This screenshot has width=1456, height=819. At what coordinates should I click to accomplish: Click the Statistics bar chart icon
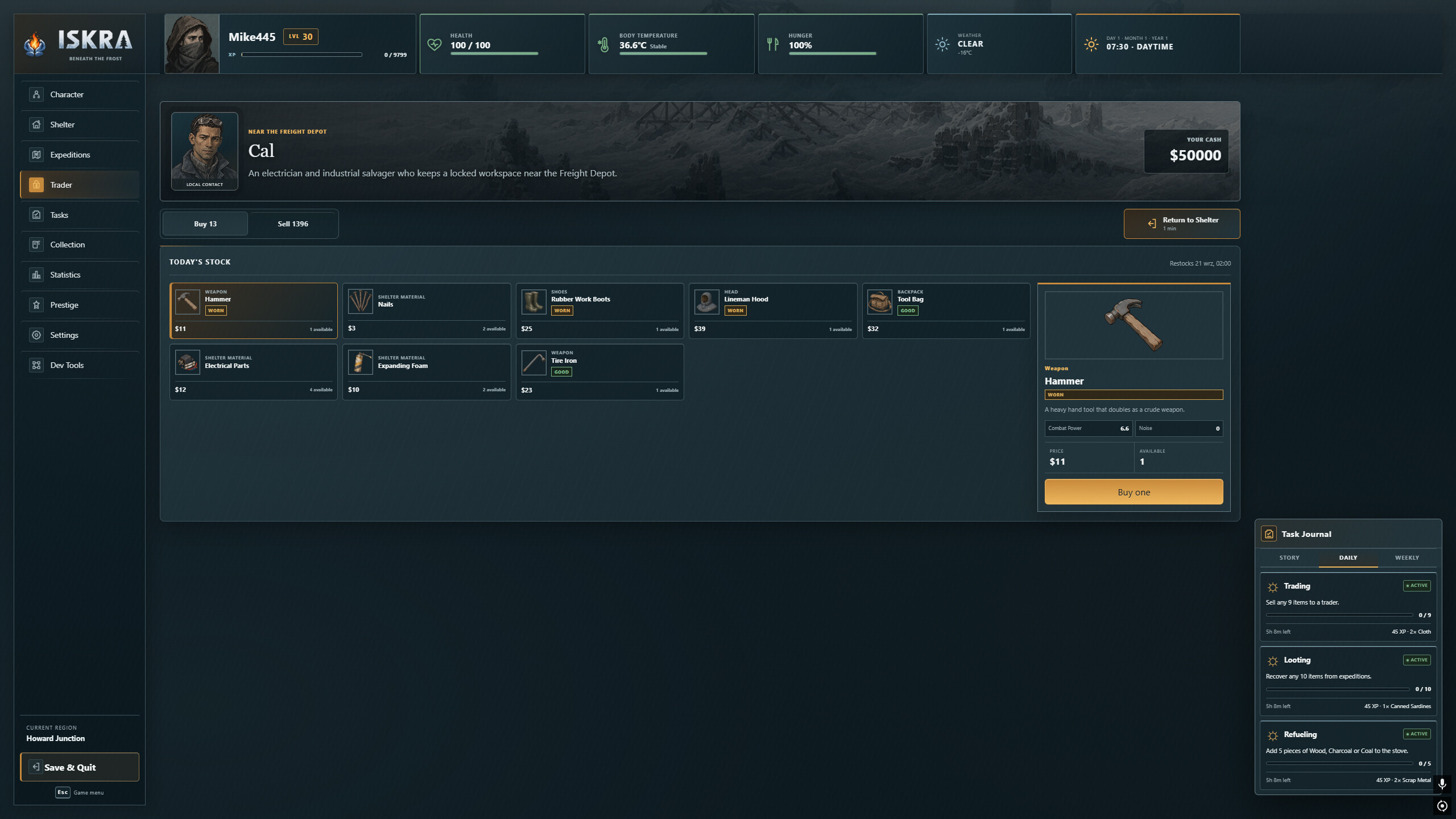pos(36,275)
